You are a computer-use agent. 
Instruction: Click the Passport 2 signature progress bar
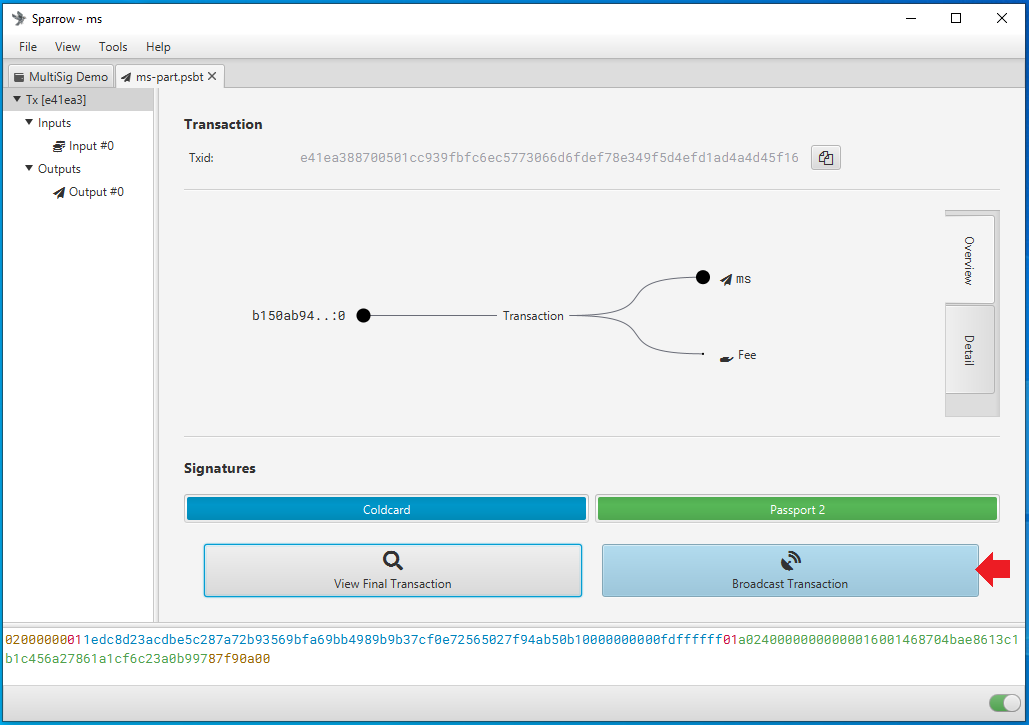click(797, 509)
